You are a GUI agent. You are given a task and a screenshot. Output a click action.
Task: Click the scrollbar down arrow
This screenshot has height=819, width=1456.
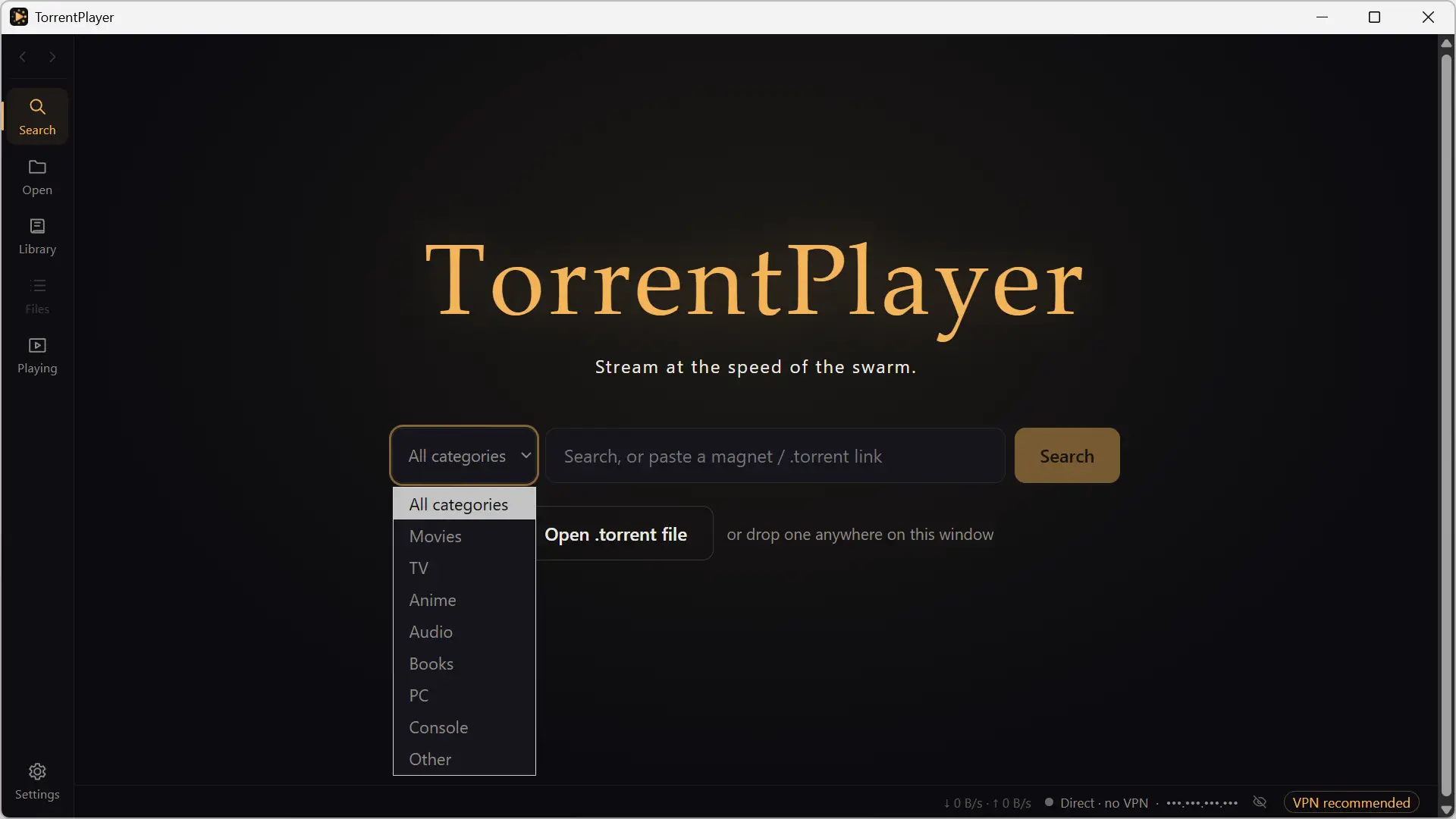point(1446,810)
